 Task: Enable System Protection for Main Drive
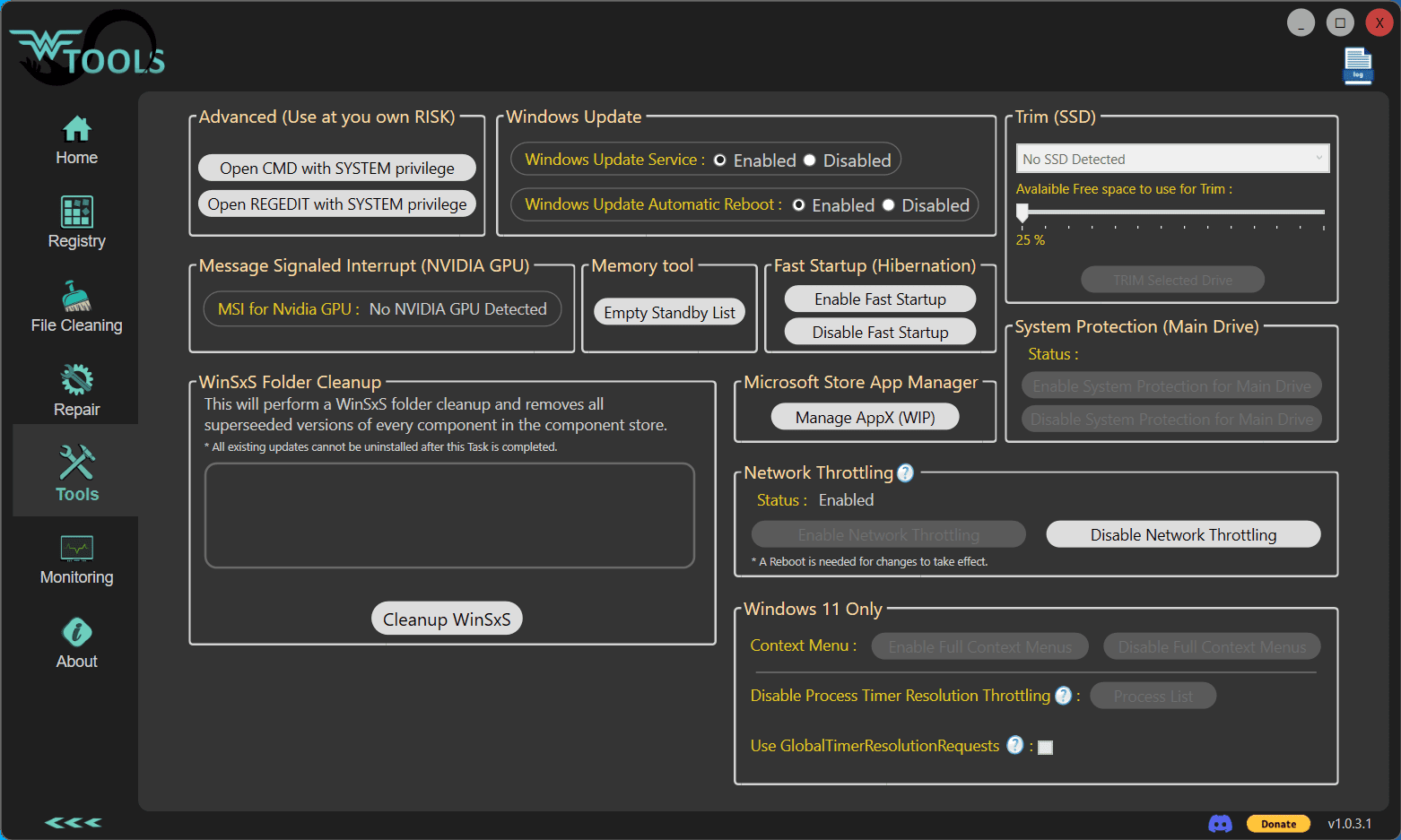click(1171, 385)
